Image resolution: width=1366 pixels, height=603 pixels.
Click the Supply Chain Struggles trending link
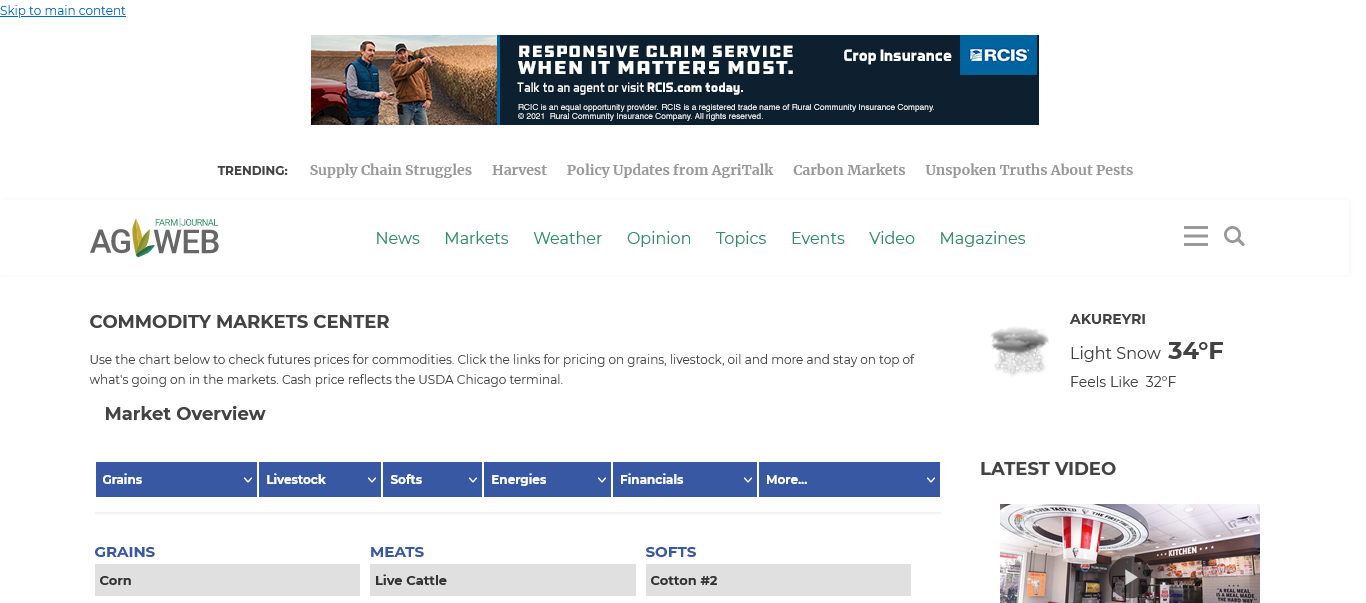(x=390, y=170)
